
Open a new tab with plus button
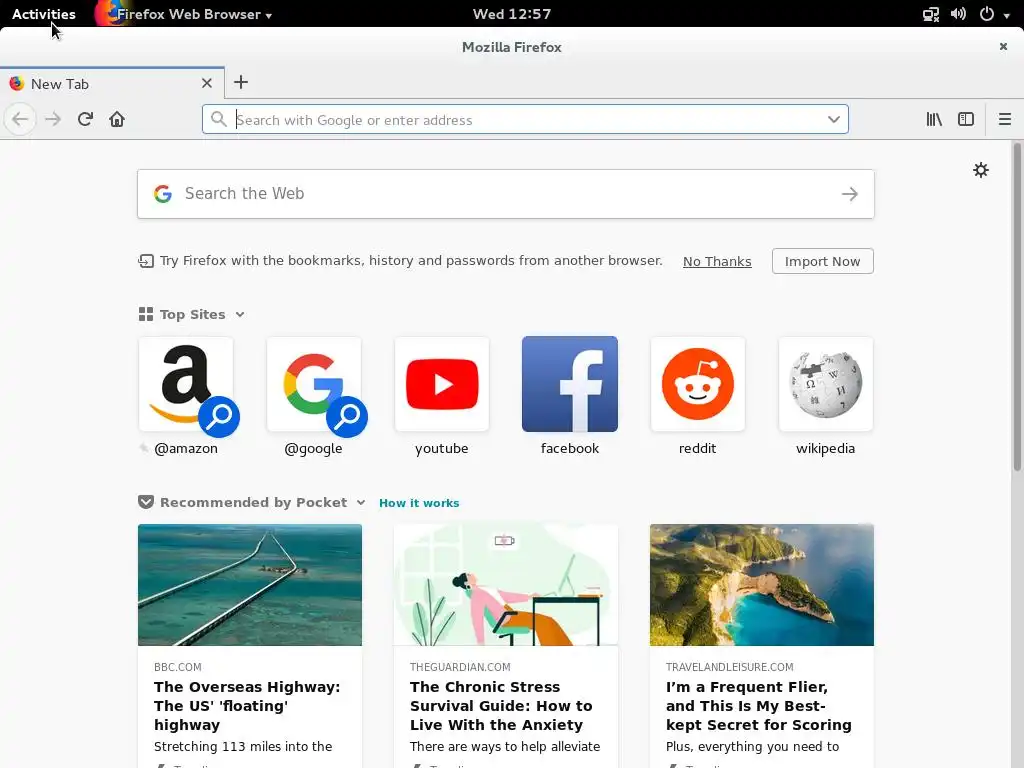[x=241, y=82]
